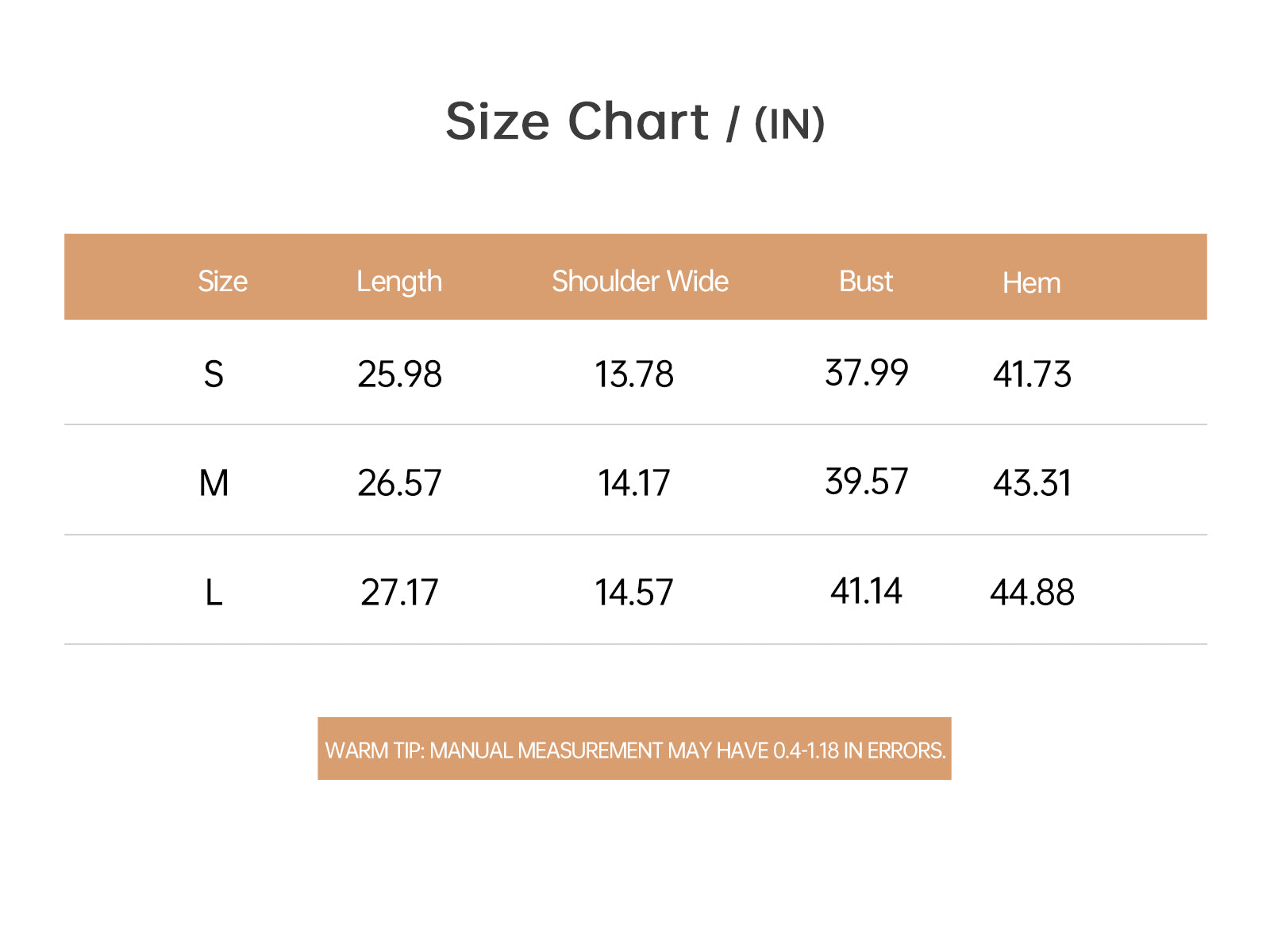
Task: Select the 13.78 shoulder value
Action: coord(634,374)
